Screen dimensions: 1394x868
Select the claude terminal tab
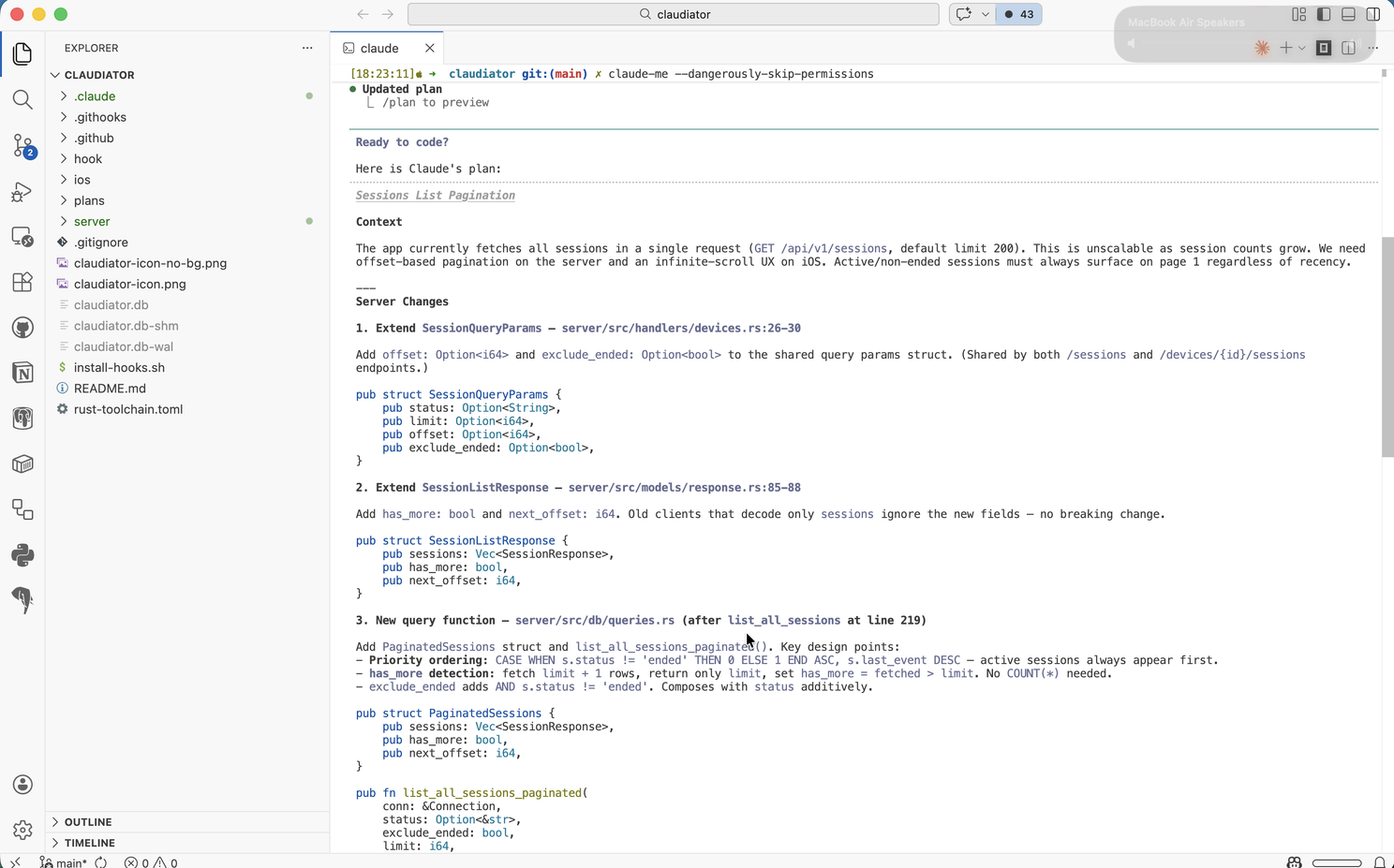click(x=379, y=48)
